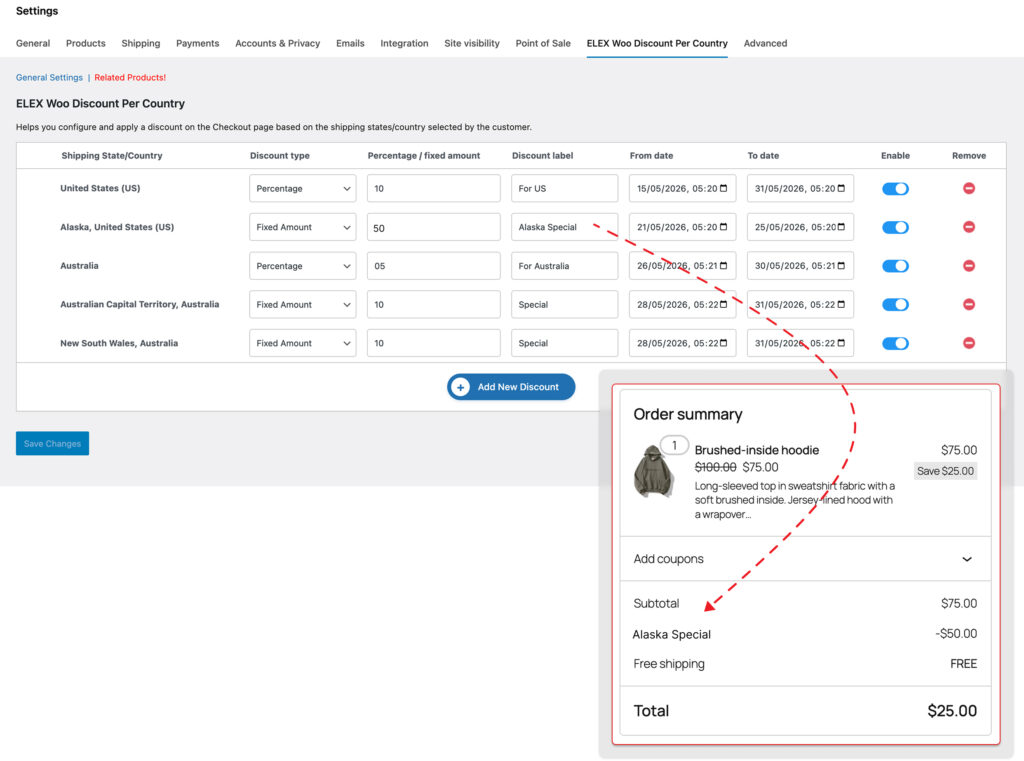Click the Total amount $25.00
This screenshot has width=1024, height=761.
click(x=952, y=711)
